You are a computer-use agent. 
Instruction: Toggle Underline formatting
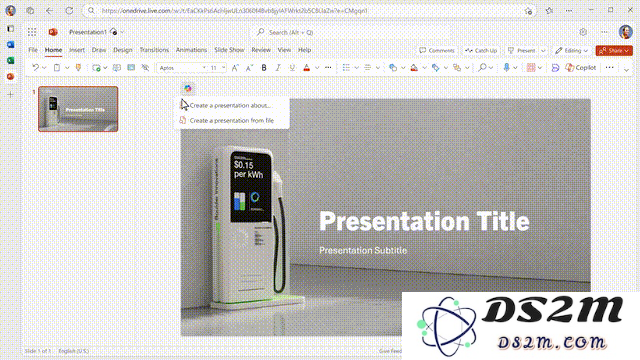pos(292,68)
